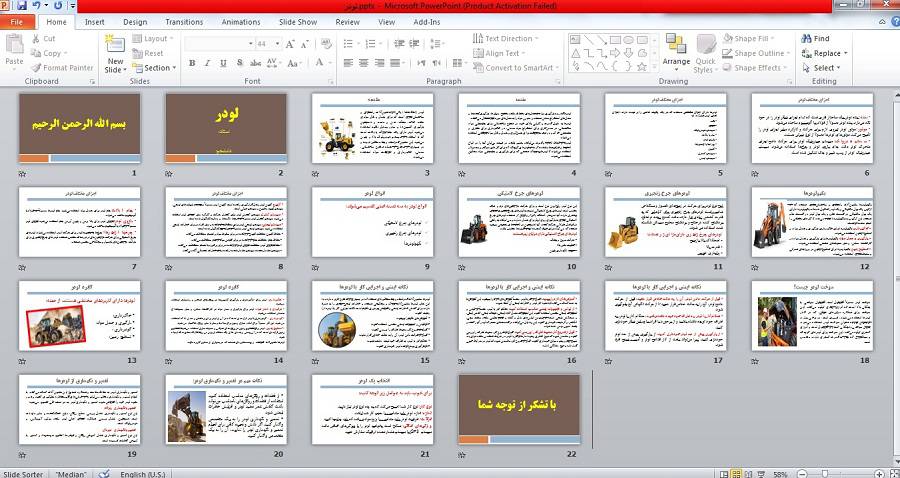The width and height of the screenshot is (900, 478).
Task: Select the Rectangle shape in the shapes gallery
Action: click(x=615, y=40)
